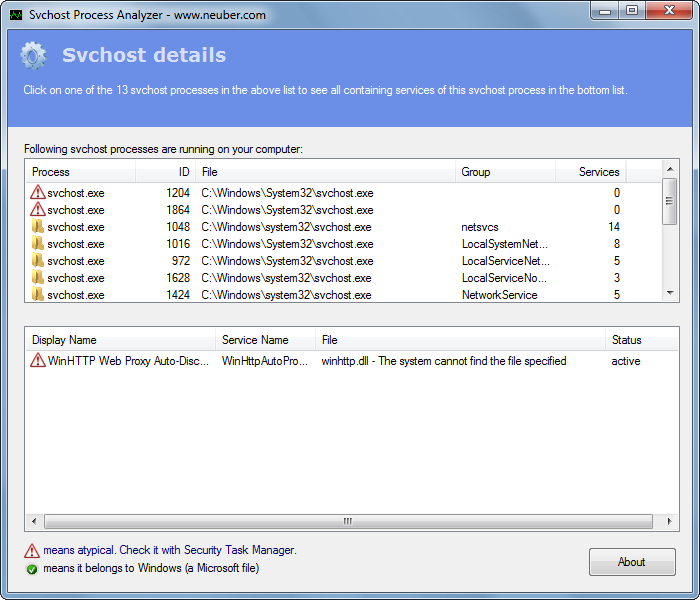Screen dimensions: 700x600
Task: Click the services count 14 cell
Action: (x=614, y=227)
